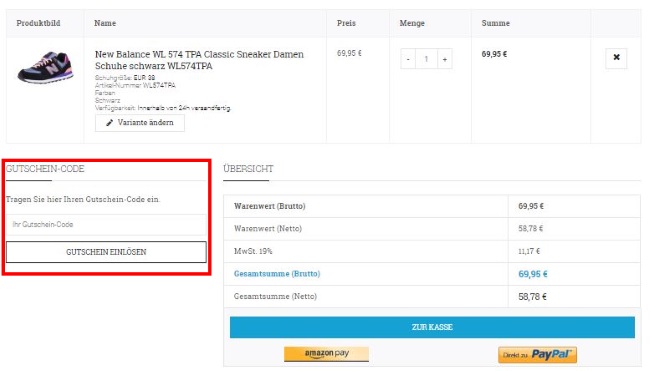This screenshot has height=371, width=650.
Task: Choose the Direkt zu PayPal button
Action: [537, 355]
